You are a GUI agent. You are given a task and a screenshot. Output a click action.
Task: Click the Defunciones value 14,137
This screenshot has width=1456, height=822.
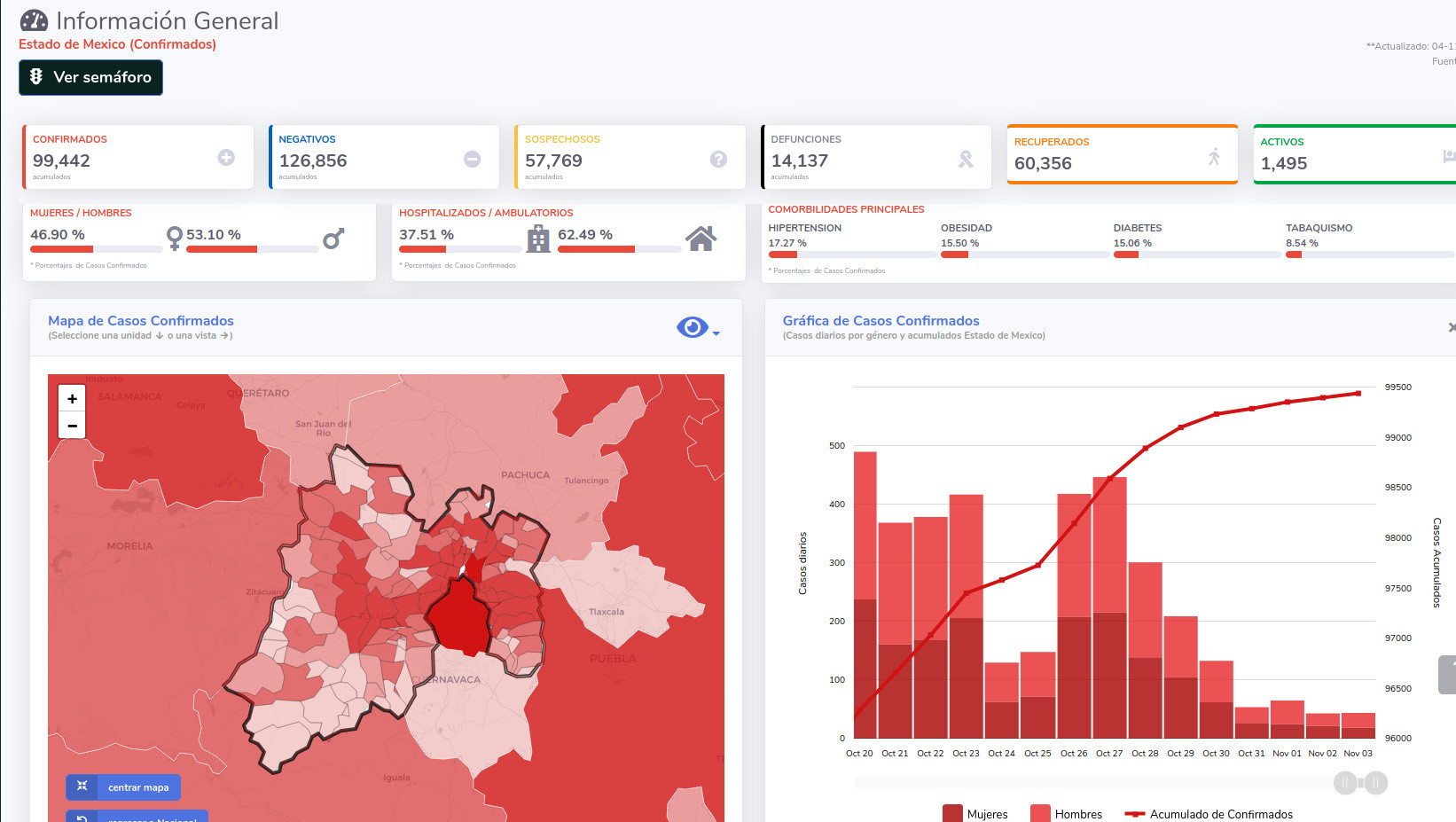click(x=800, y=160)
